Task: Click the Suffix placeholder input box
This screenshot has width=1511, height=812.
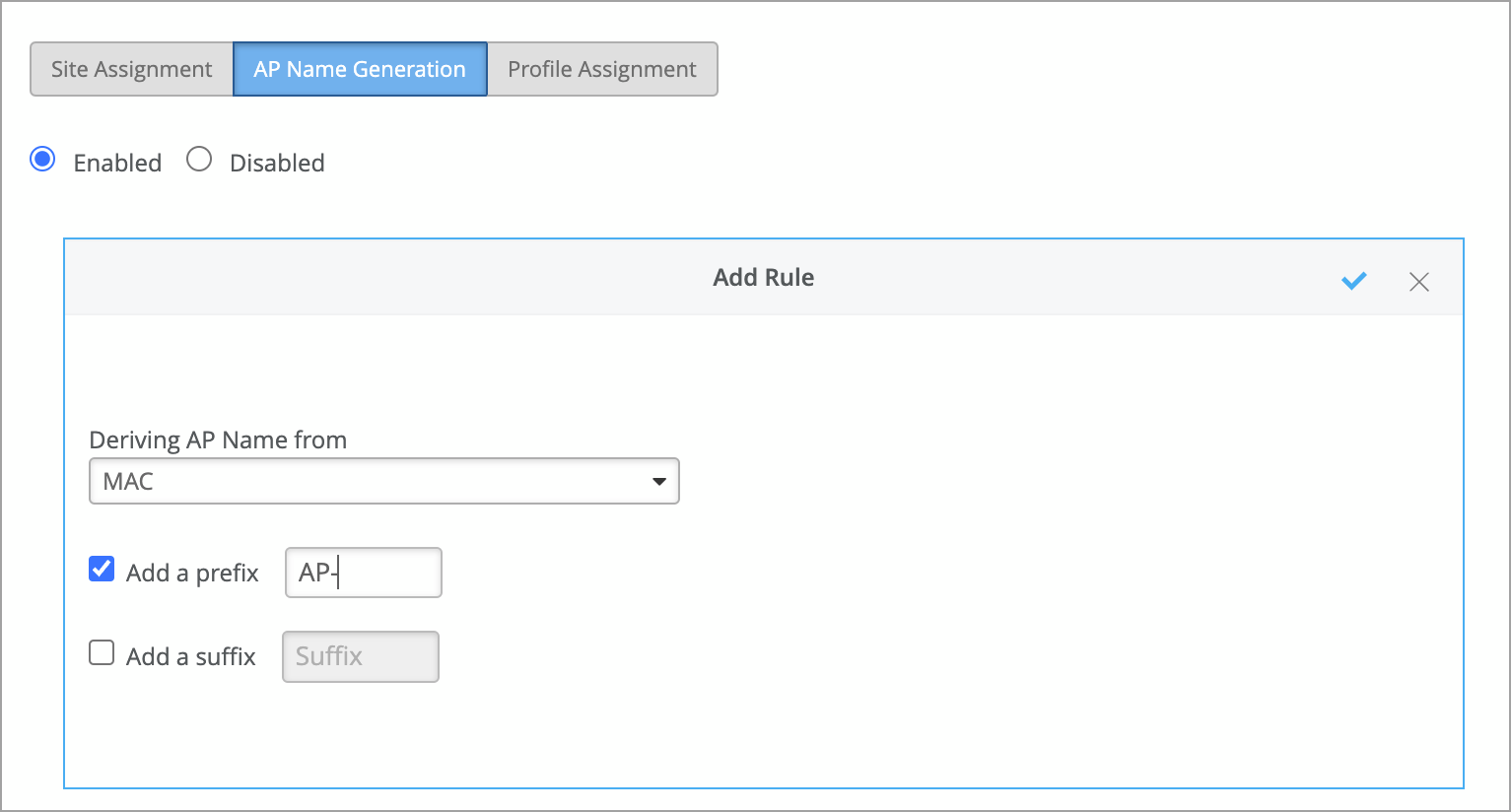Action: pyautogui.click(x=361, y=656)
